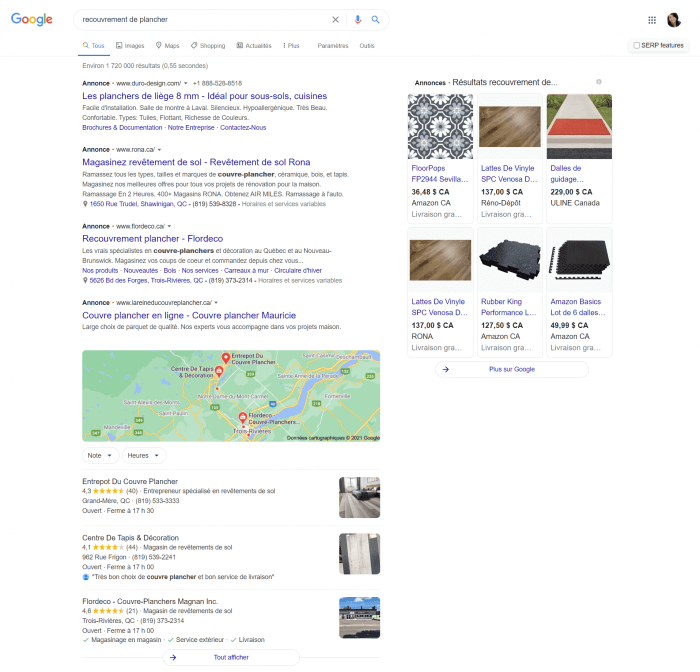Click the Google logo
Image resolution: width=700 pixels, height=672 pixels.
(x=32, y=19)
